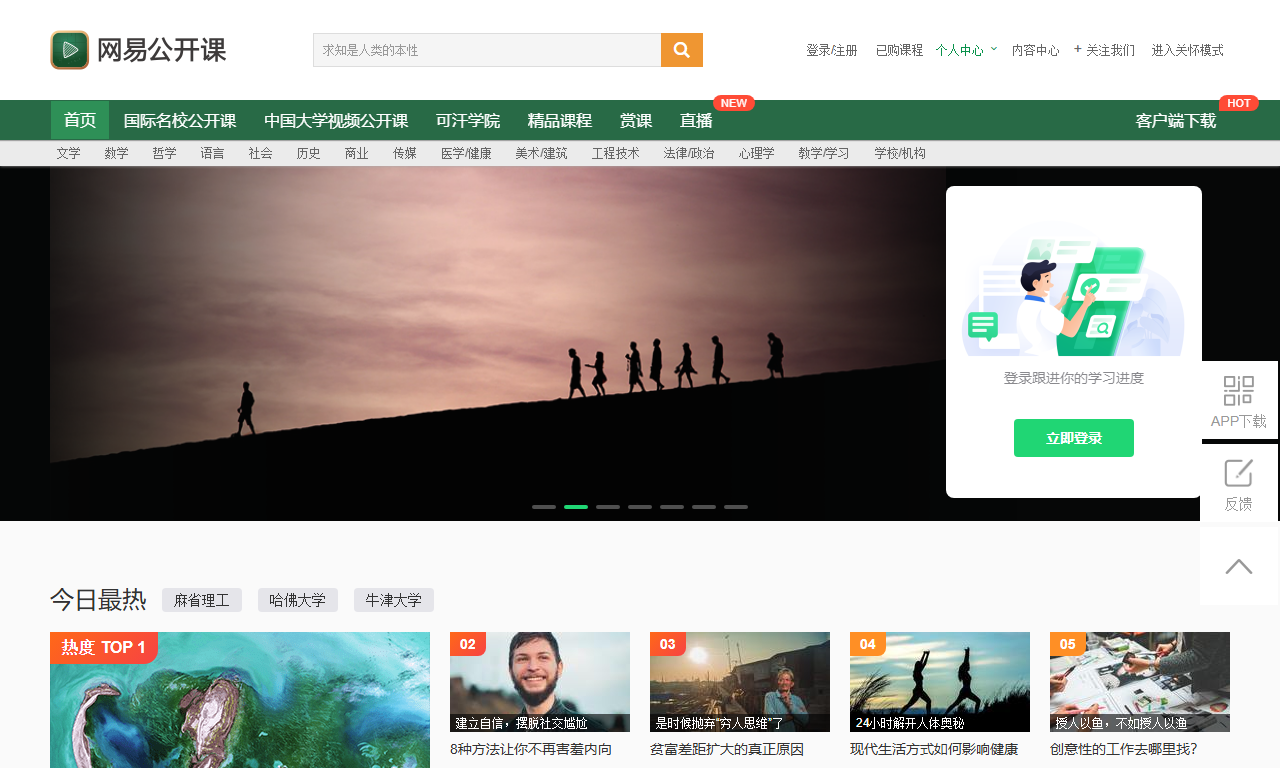The height and width of the screenshot is (768, 1280).
Task: Open course title 创意性的工作去哪里找?
Action: [1124, 749]
